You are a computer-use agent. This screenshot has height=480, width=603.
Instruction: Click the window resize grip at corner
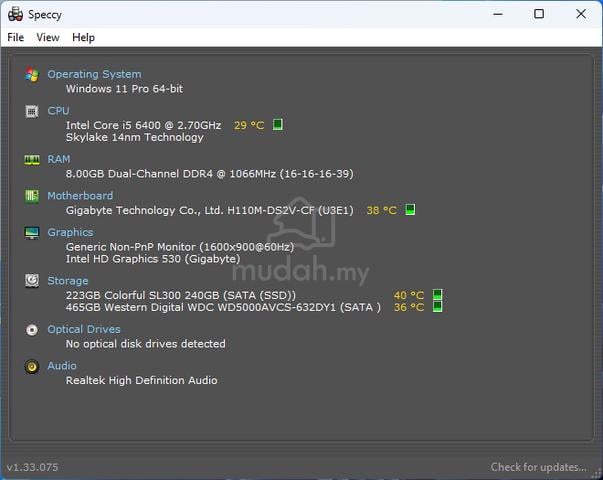[x=597, y=474]
